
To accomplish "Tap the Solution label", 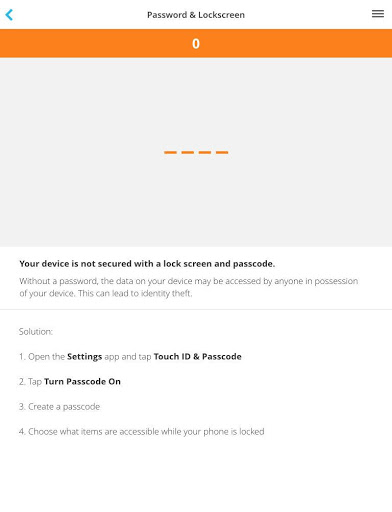I will 36,332.
